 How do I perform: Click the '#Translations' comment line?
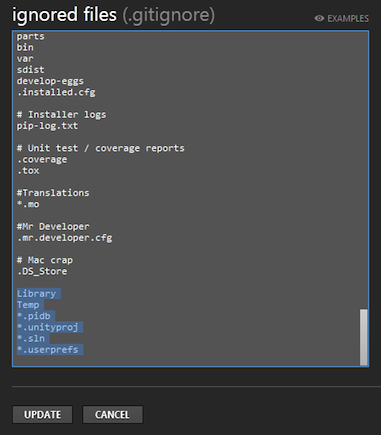point(53,193)
